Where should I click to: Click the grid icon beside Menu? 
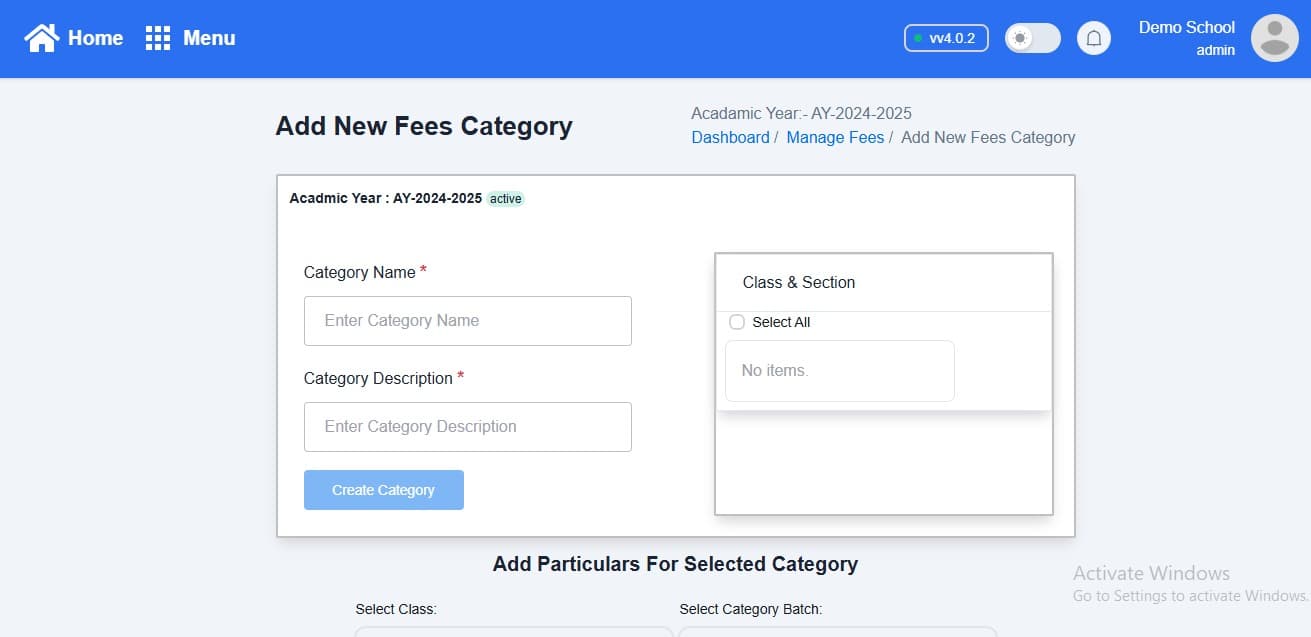pos(158,38)
